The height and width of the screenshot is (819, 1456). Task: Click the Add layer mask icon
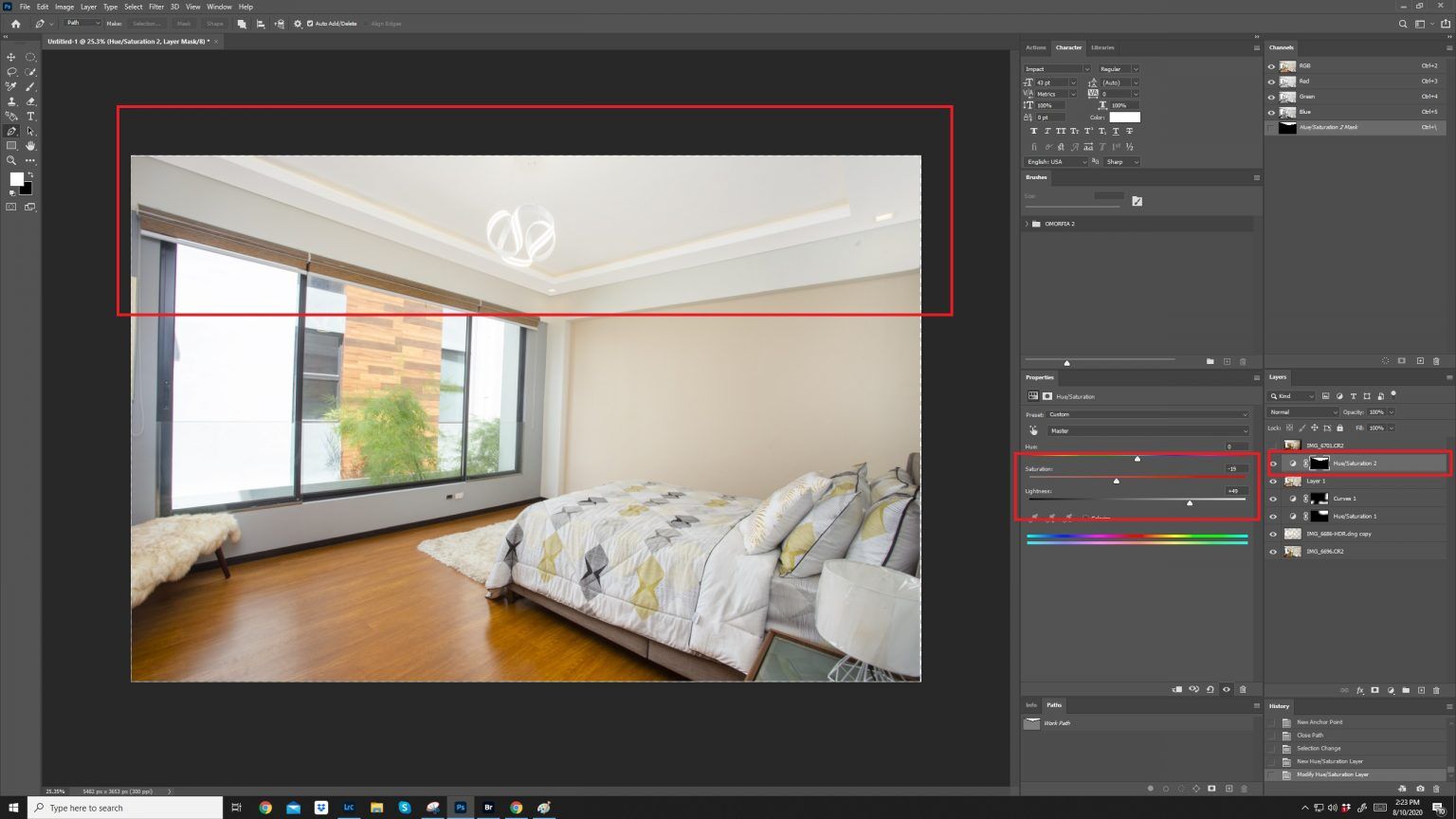pos(1374,690)
